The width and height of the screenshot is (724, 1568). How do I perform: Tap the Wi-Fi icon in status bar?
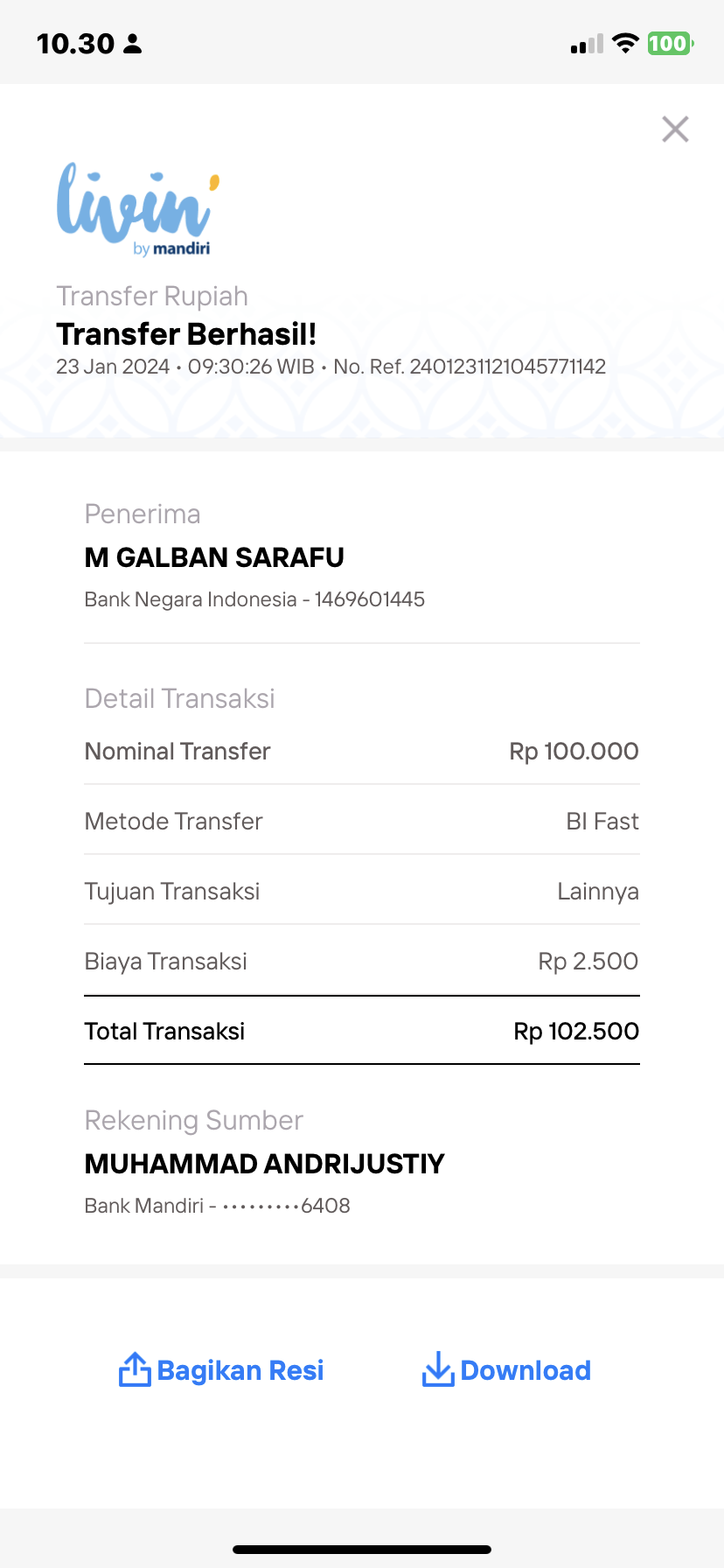click(x=625, y=43)
